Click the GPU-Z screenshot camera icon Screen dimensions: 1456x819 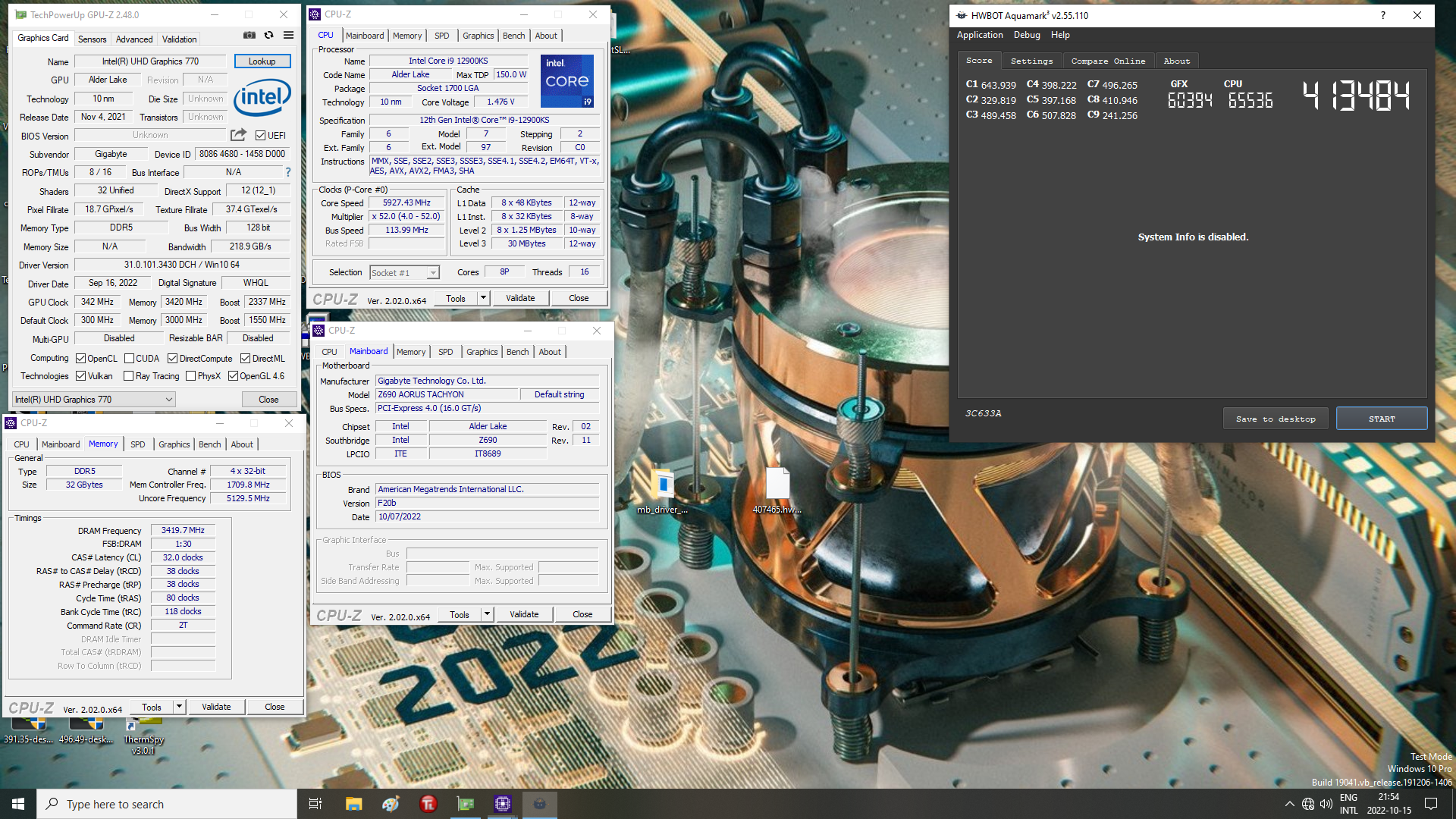click(x=249, y=36)
